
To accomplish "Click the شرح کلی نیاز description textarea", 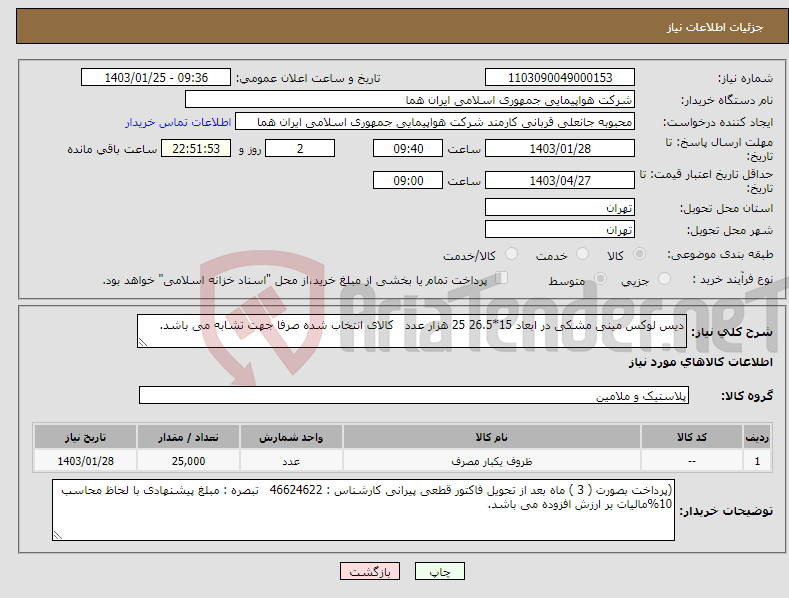I will [x=412, y=331].
